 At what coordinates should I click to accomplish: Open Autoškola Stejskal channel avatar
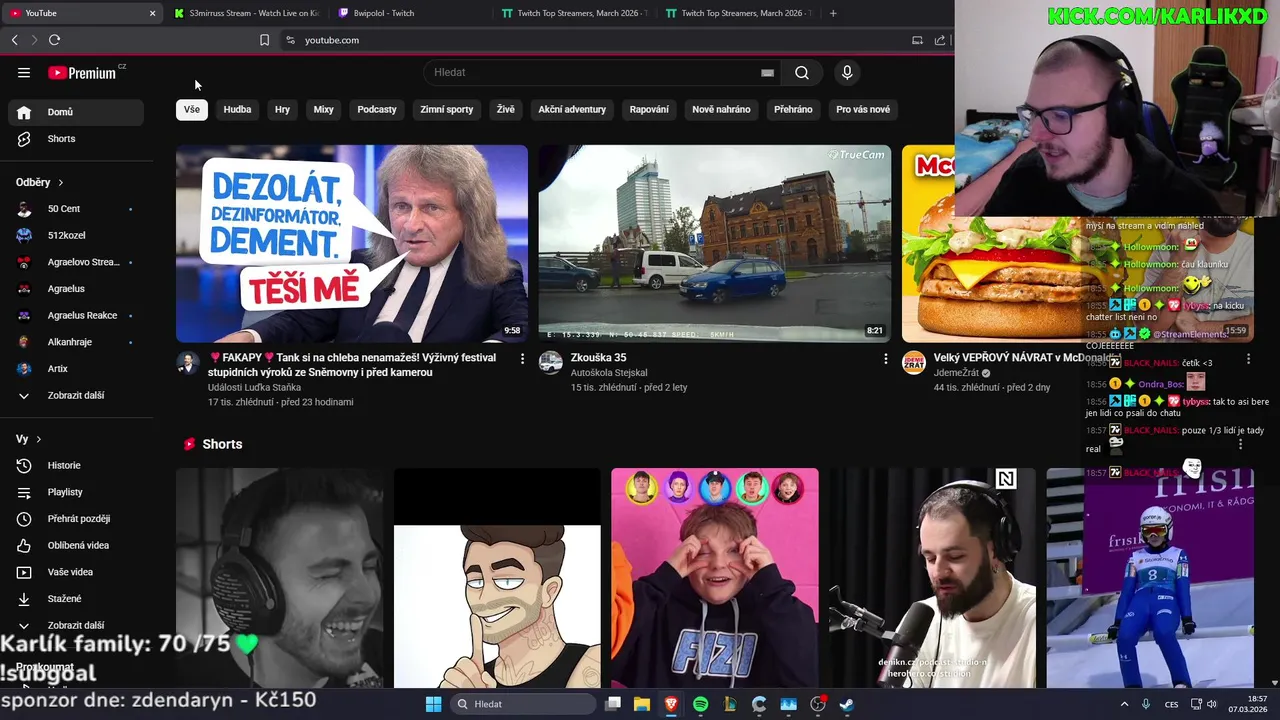coord(551,362)
